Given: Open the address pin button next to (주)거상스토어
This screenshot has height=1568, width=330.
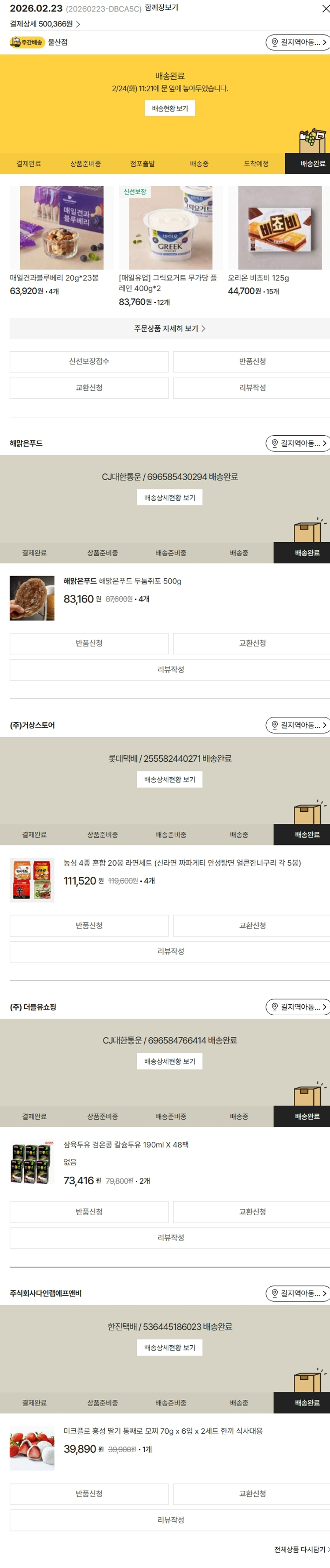Looking at the screenshot, I should pyautogui.click(x=298, y=725).
